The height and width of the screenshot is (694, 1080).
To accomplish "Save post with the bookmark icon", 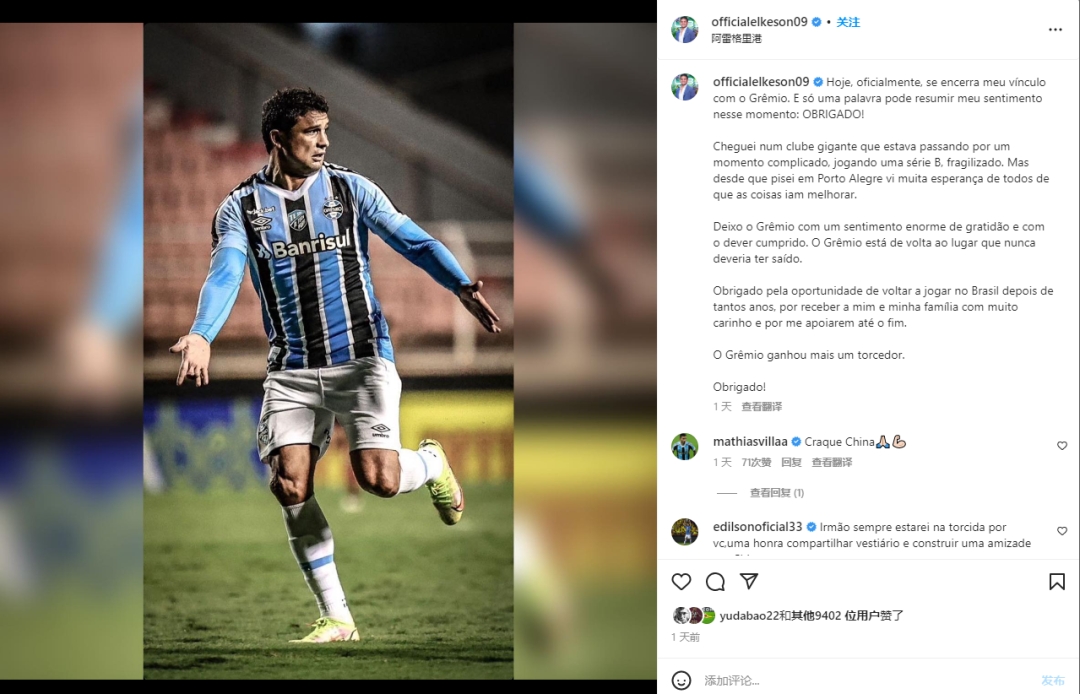I will click(x=1057, y=582).
